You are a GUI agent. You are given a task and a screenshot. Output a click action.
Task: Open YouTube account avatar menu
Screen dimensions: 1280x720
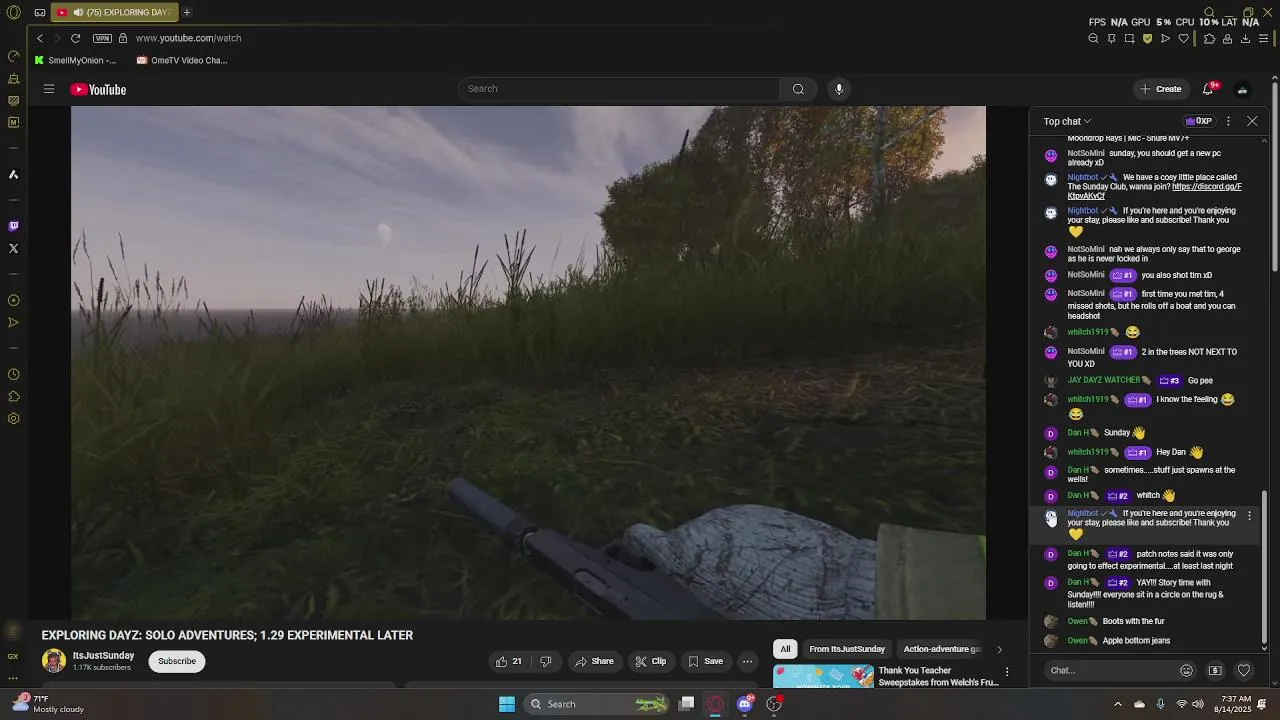pyautogui.click(x=1242, y=90)
